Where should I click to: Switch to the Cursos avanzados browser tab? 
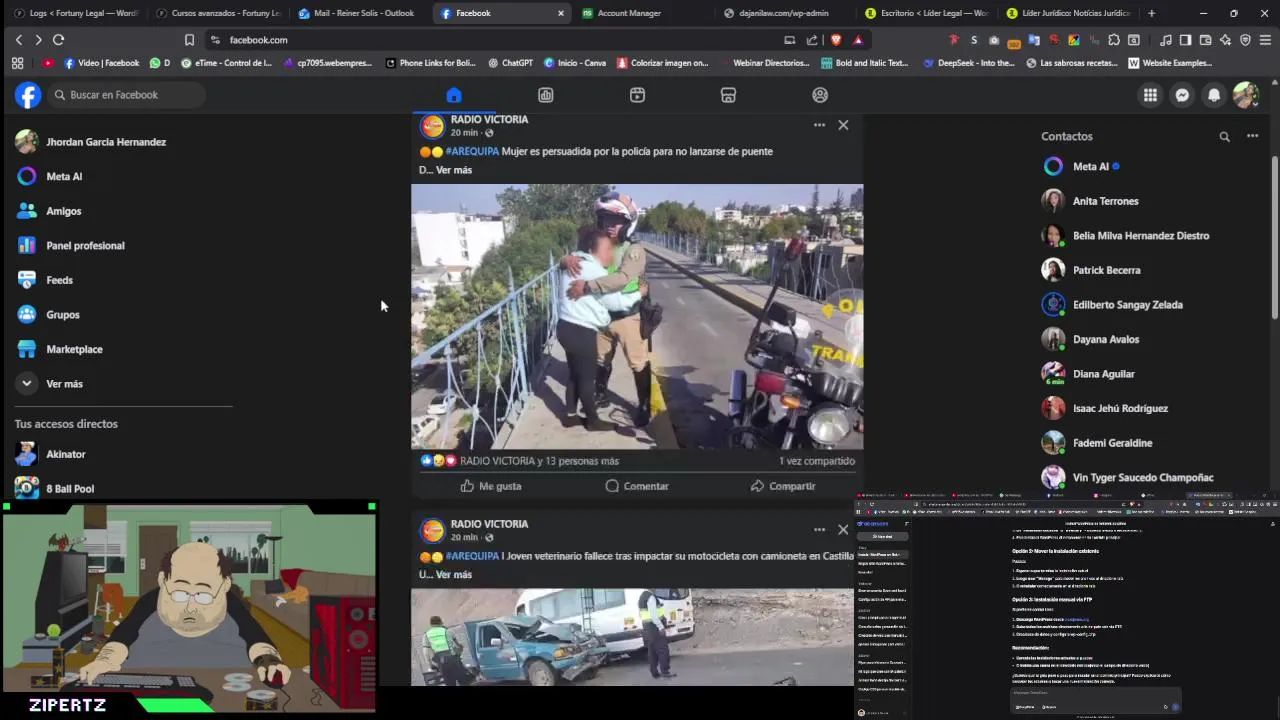coord(218,13)
